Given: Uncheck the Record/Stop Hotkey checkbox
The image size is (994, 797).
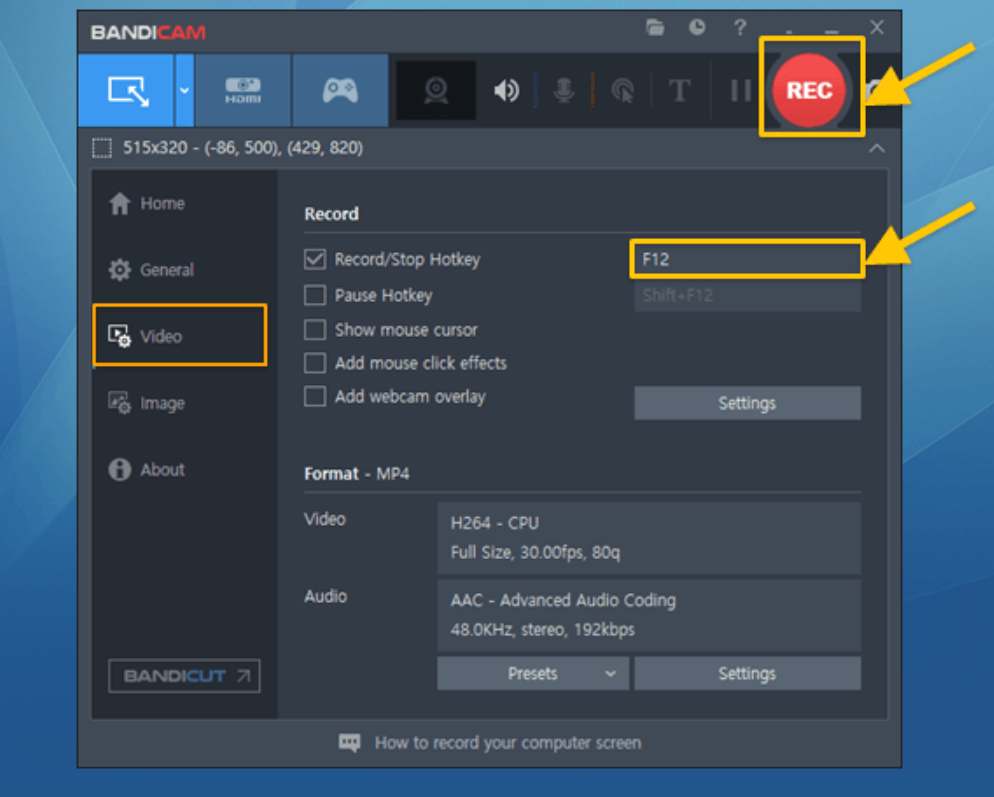Looking at the screenshot, I should coord(315,259).
